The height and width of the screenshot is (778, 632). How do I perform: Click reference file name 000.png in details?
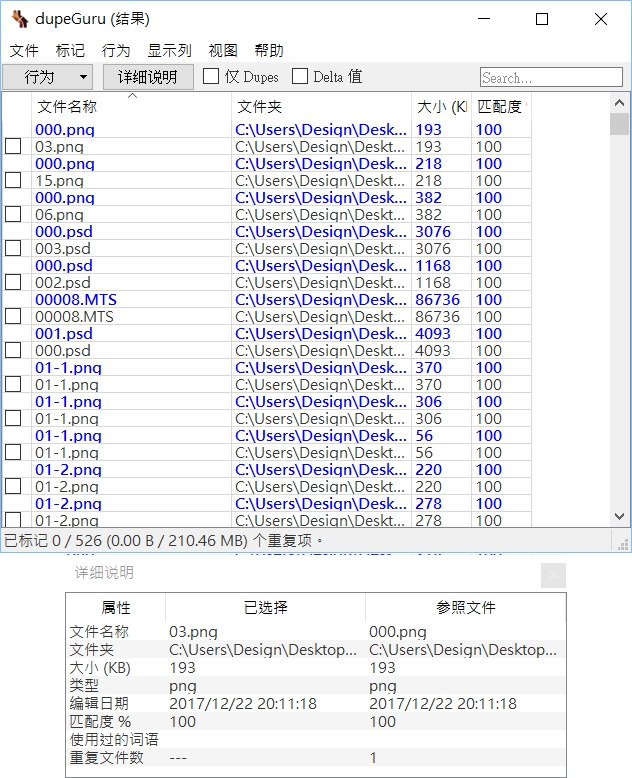pyautogui.click(x=398, y=632)
